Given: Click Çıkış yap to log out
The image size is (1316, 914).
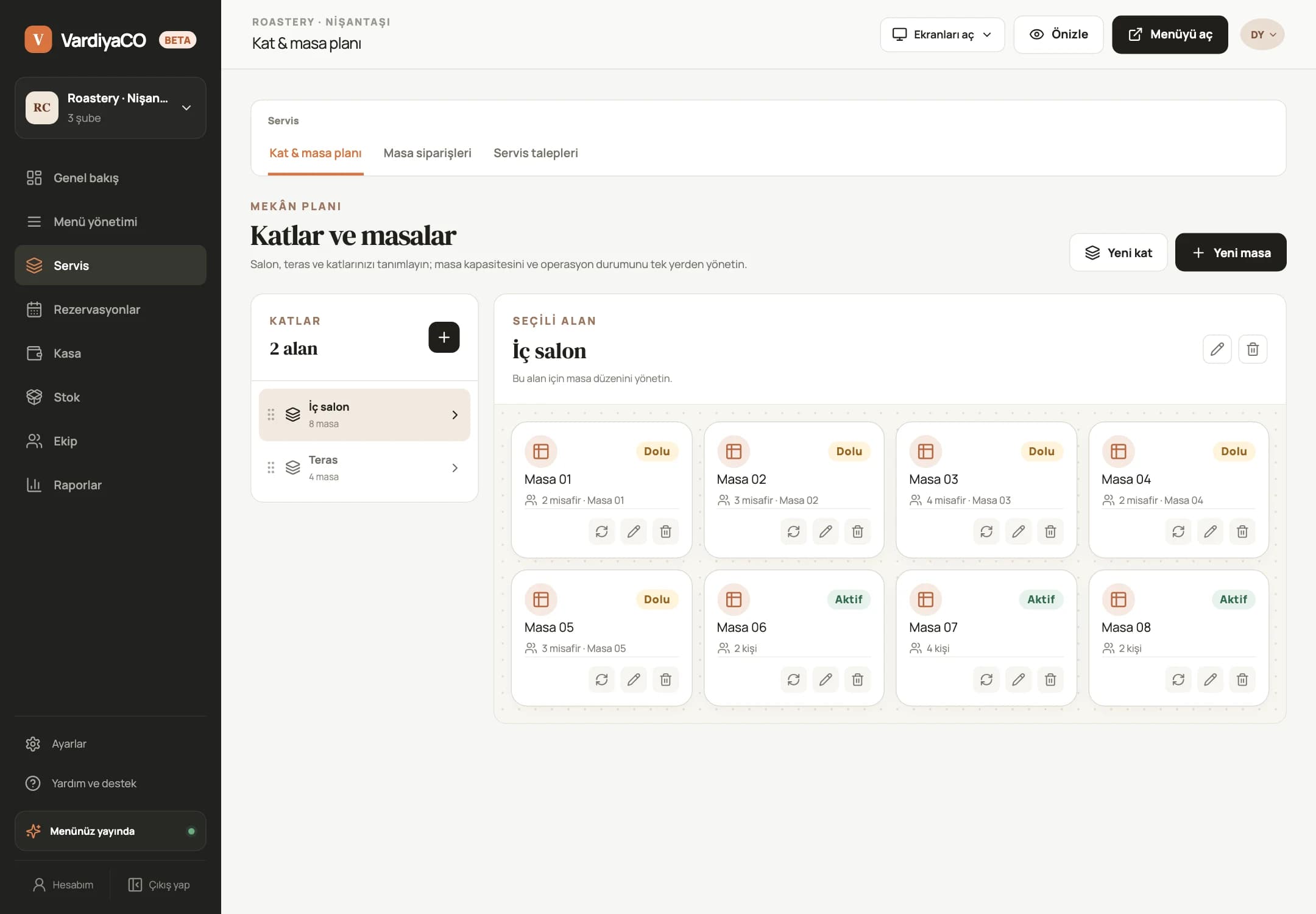Looking at the screenshot, I should click(159, 885).
